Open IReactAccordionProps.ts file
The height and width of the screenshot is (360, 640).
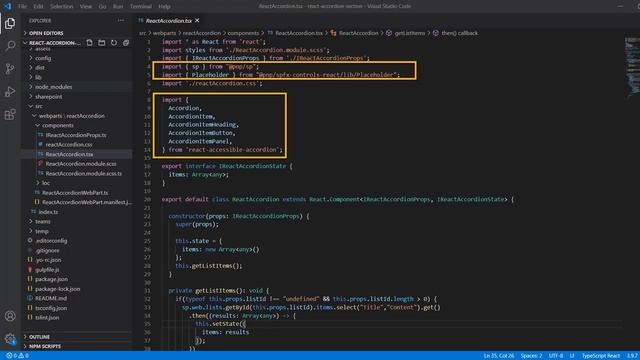(x=77, y=135)
